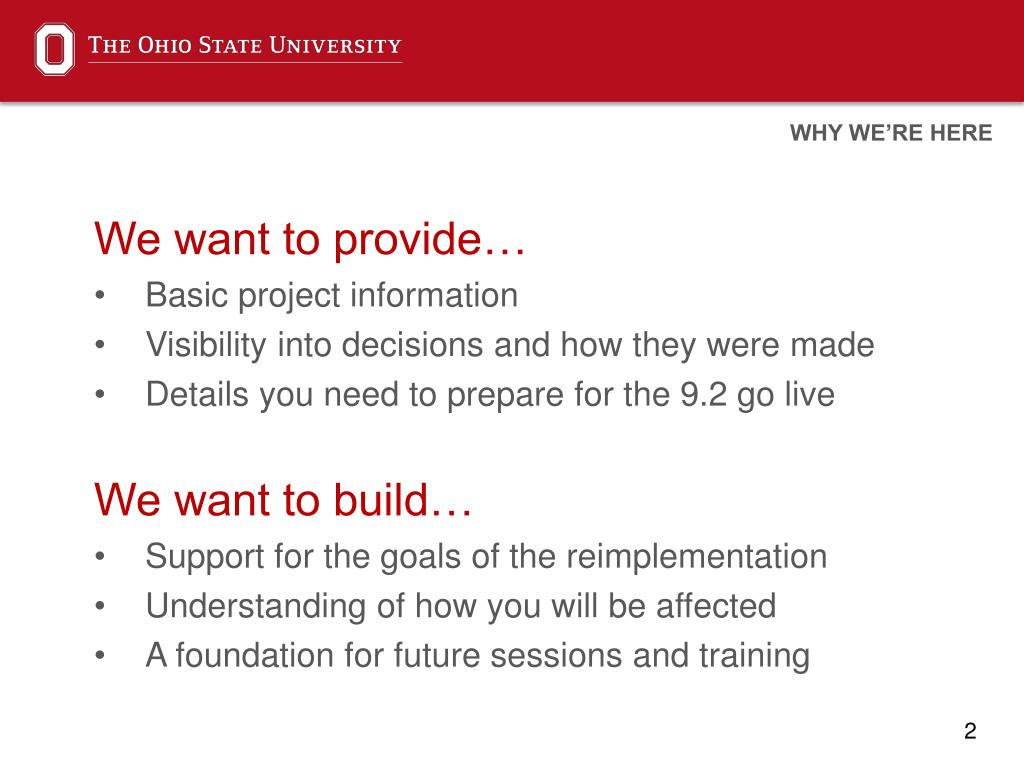The height and width of the screenshot is (768, 1024).
Task: Click the red header banner
Action: (512, 51)
